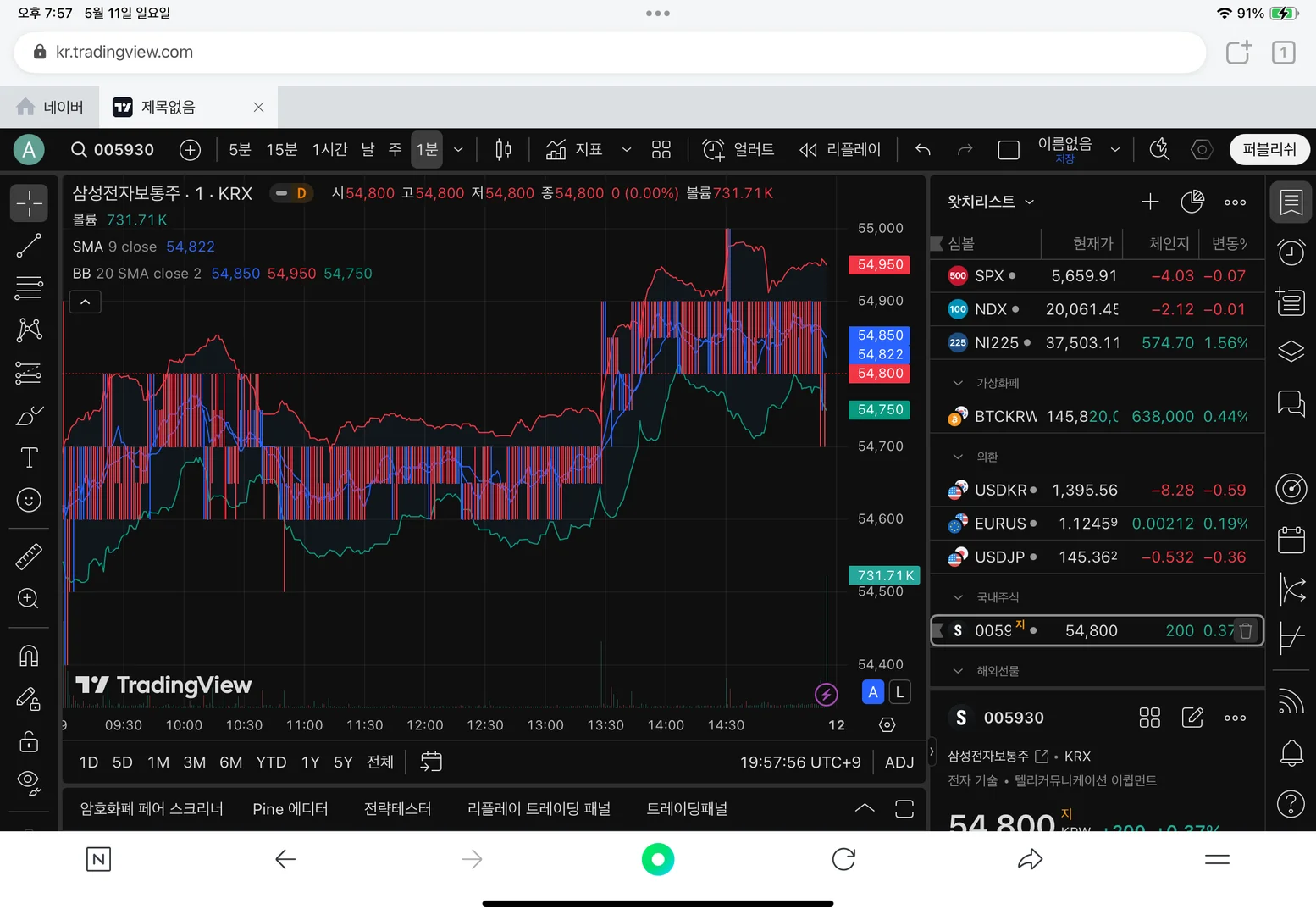
Task: Switch to the 5분 timeframe
Action: 241,150
